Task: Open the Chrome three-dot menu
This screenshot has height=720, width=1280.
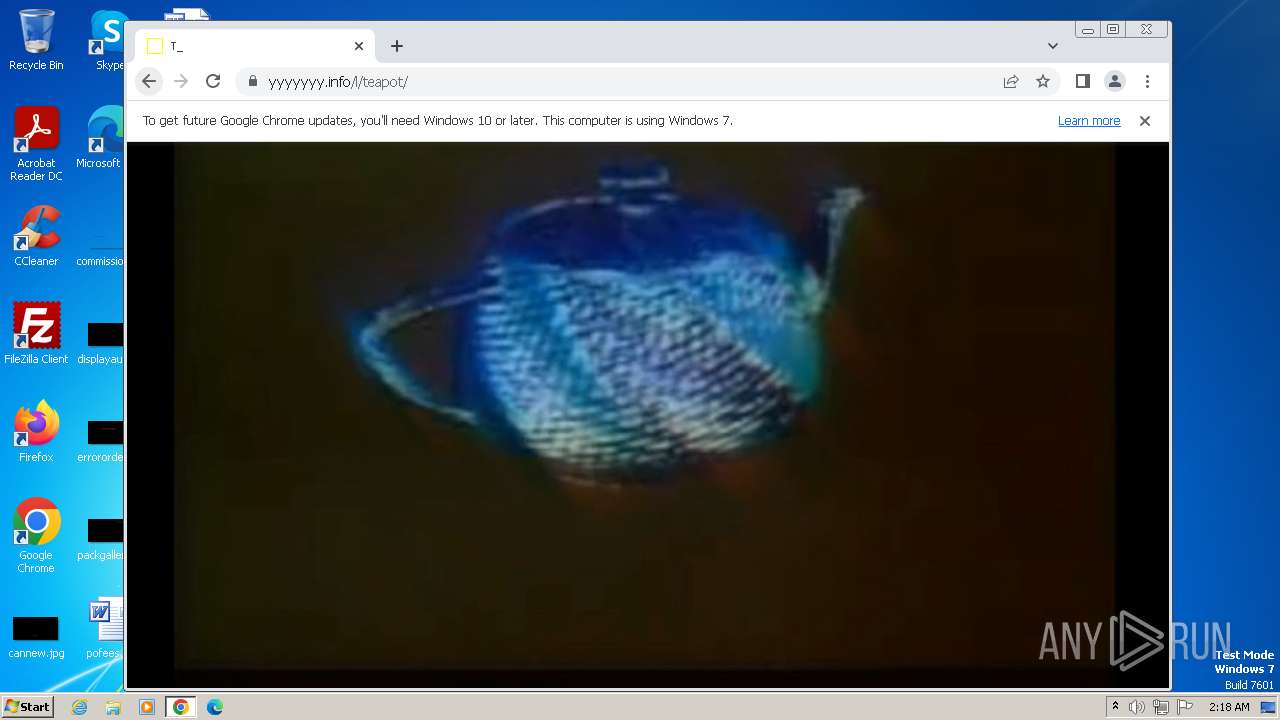Action: (1147, 81)
